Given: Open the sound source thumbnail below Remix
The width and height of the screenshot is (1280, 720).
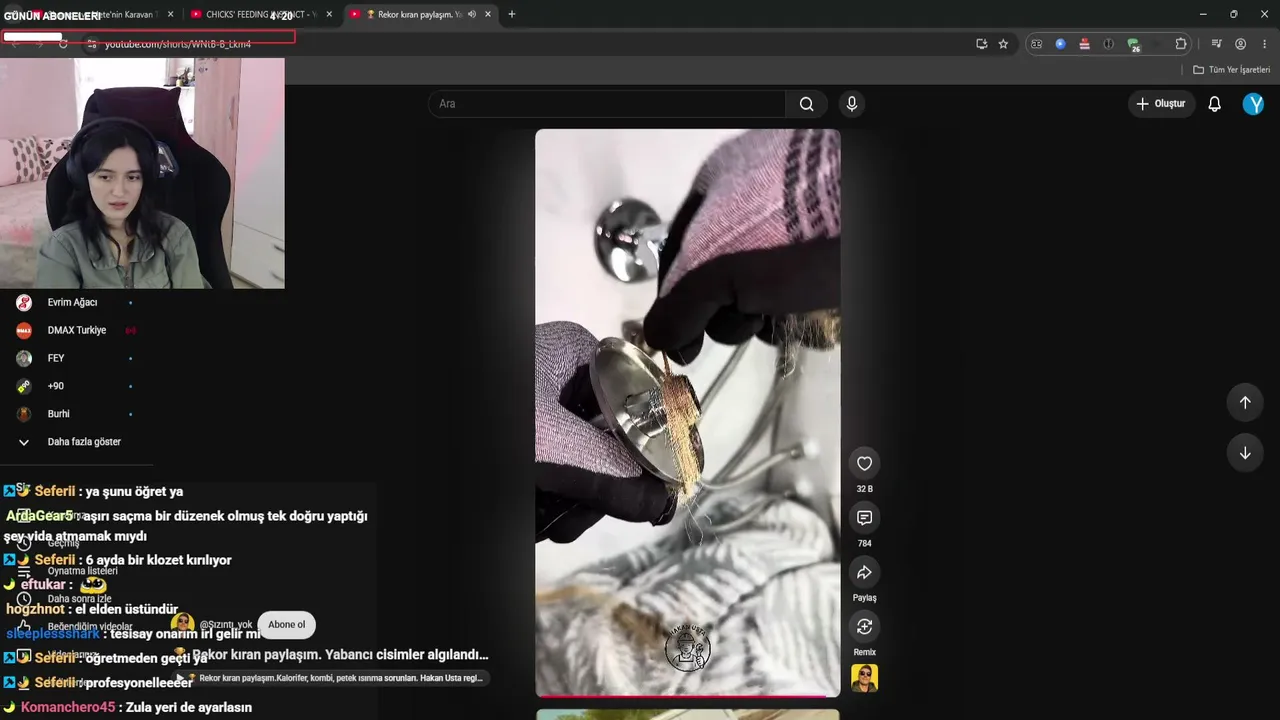Looking at the screenshot, I should [x=864, y=678].
